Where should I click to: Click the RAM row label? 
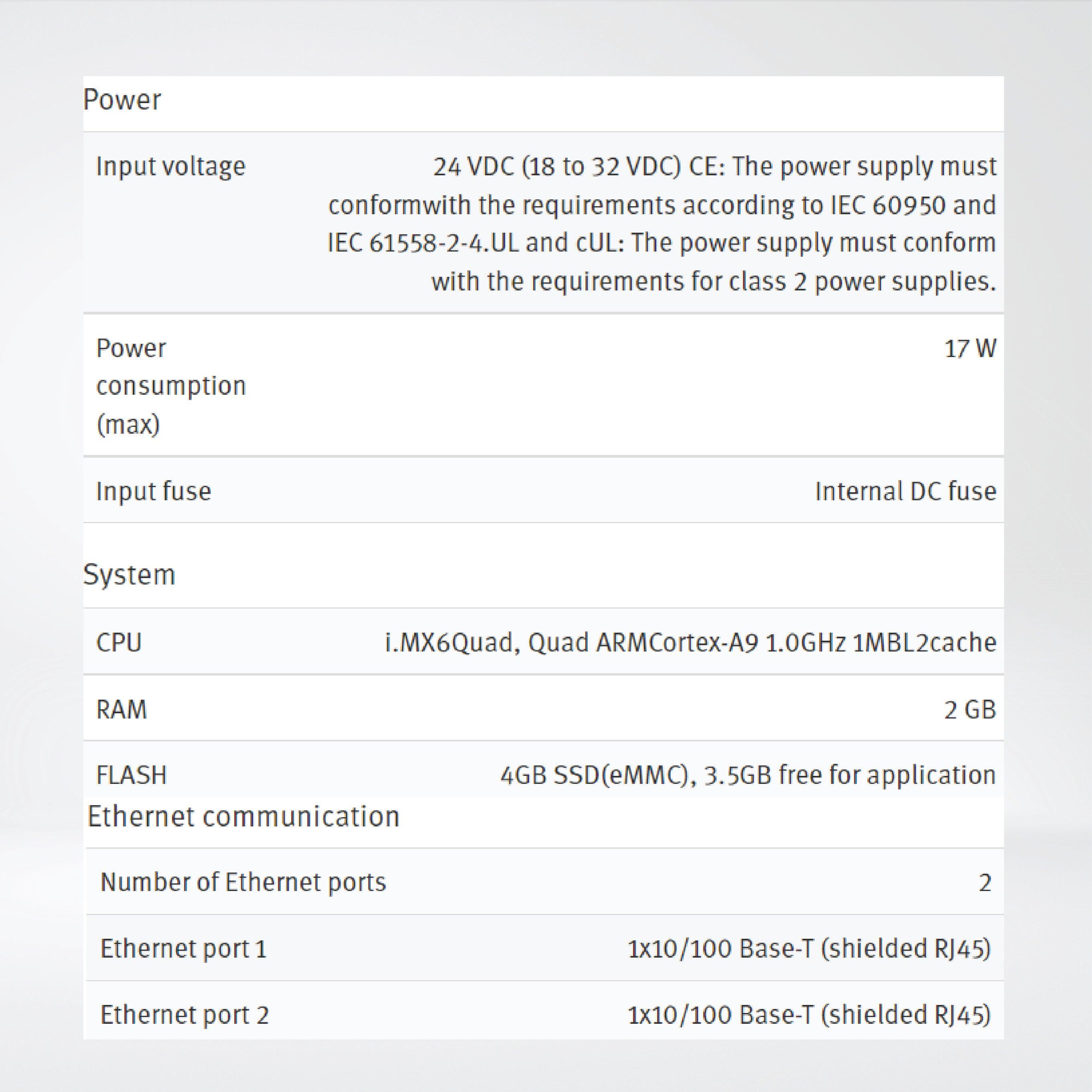(122, 709)
